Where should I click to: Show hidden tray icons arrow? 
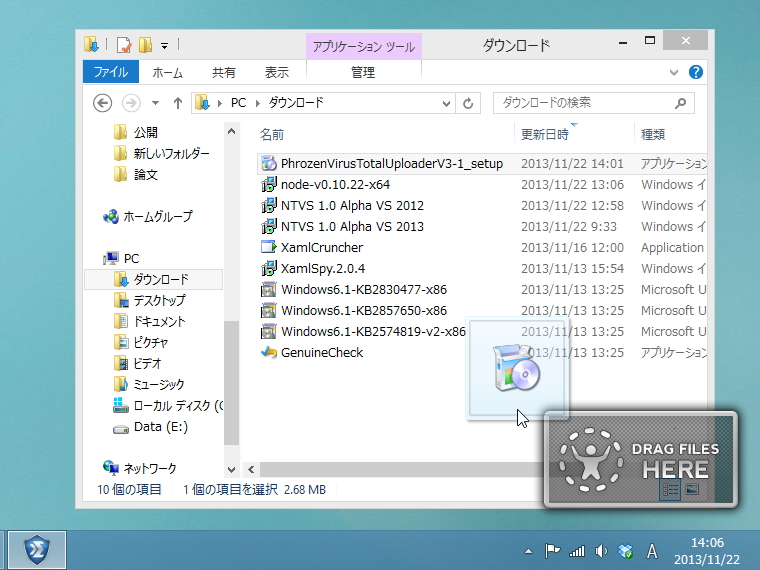coord(528,551)
